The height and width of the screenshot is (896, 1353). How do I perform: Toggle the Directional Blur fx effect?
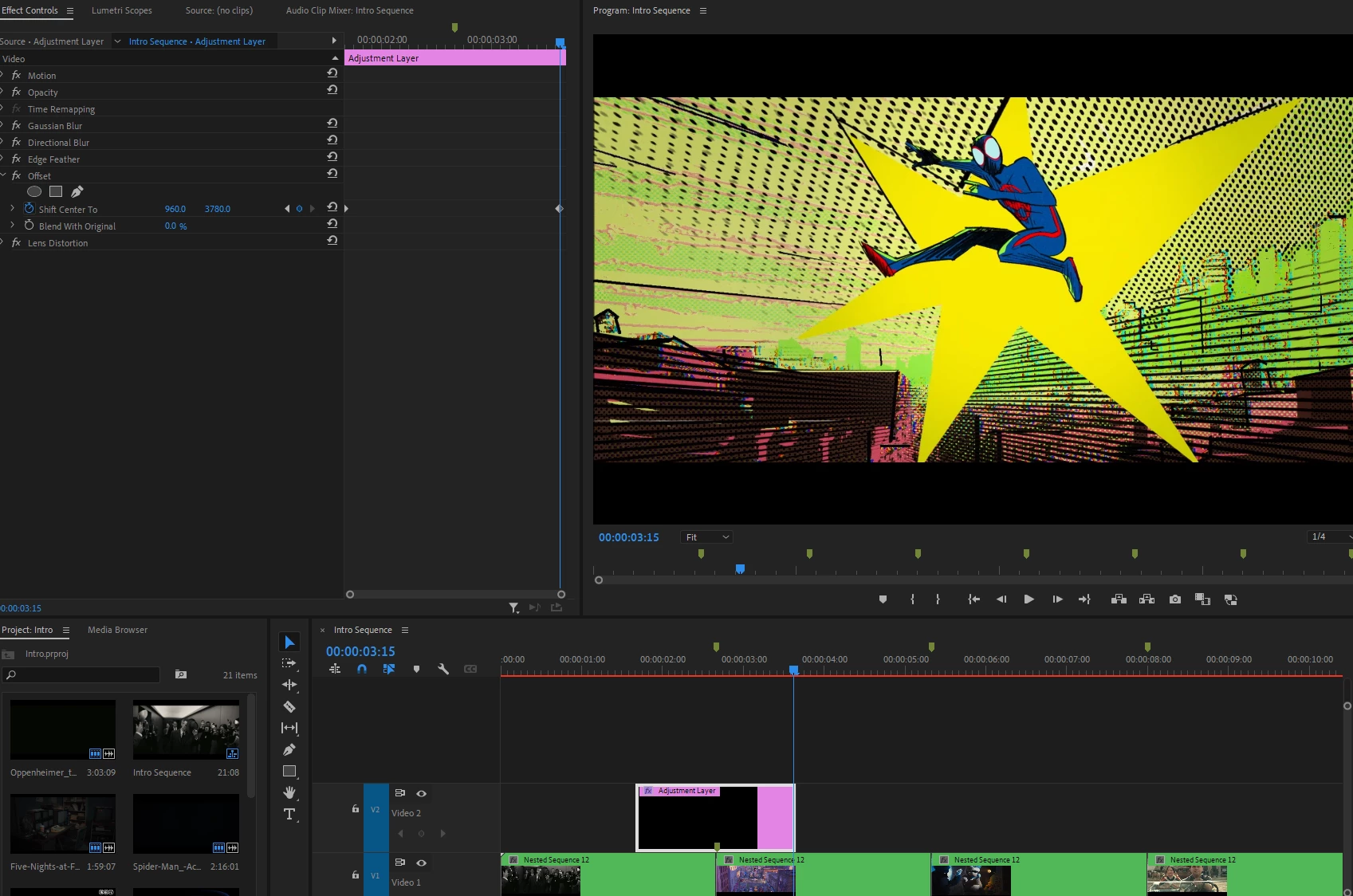(16, 142)
